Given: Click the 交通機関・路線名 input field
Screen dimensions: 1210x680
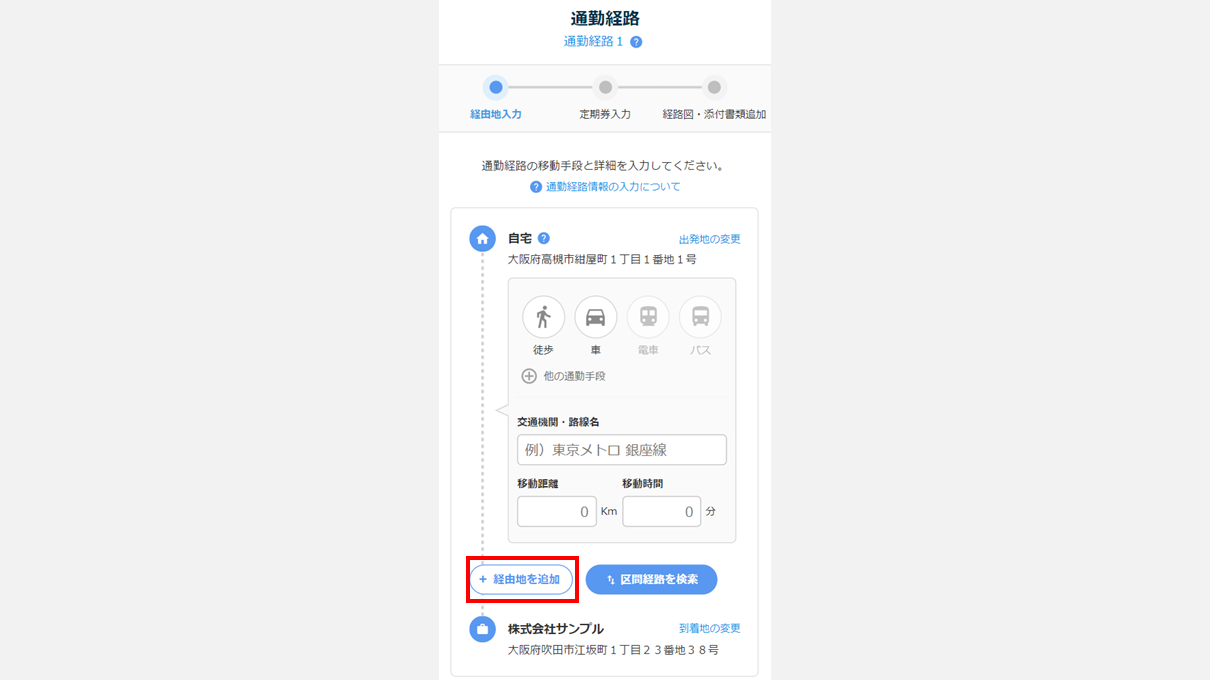Looking at the screenshot, I should pyautogui.click(x=622, y=450).
